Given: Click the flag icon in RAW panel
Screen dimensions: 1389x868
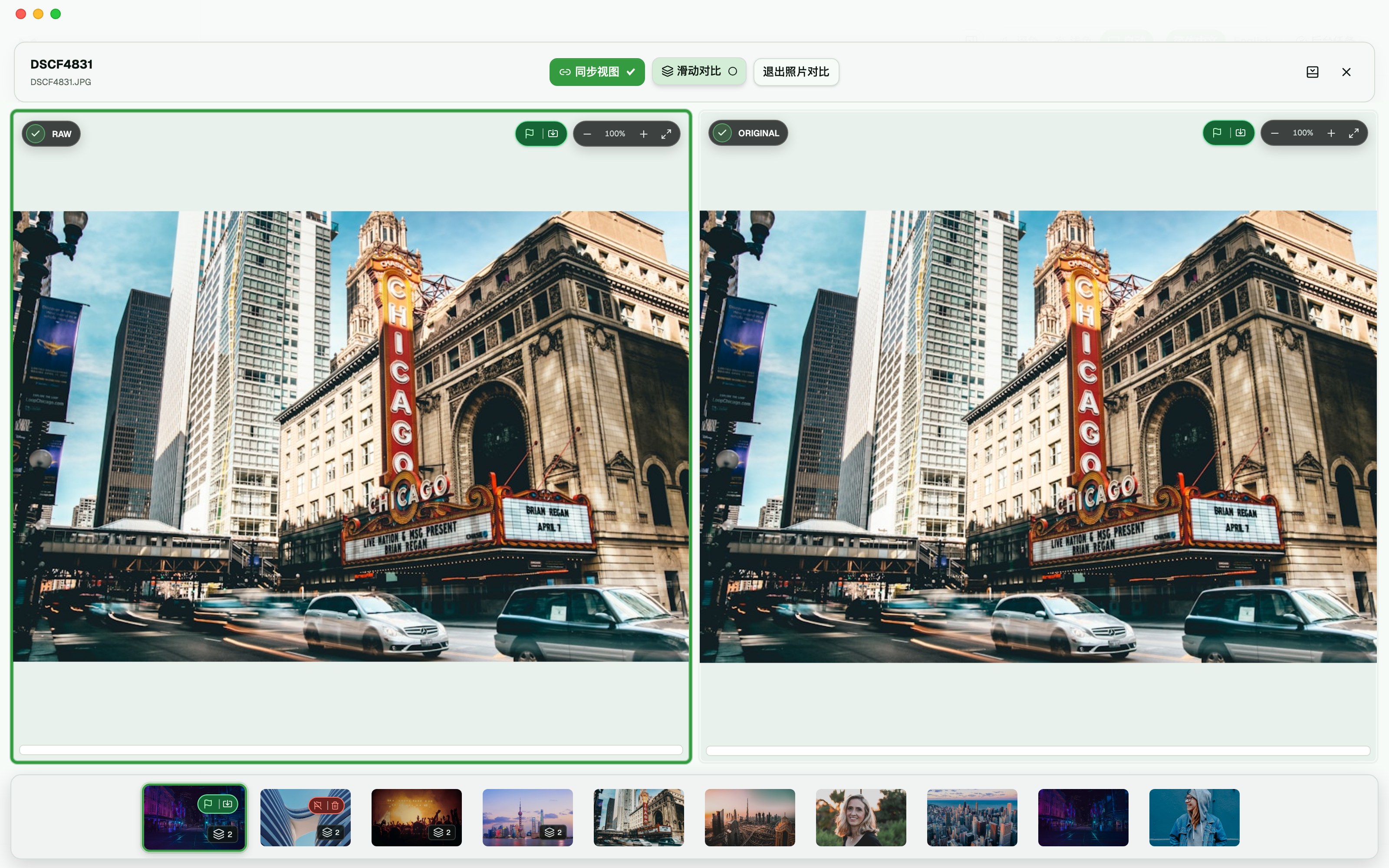Looking at the screenshot, I should click(x=529, y=134).
